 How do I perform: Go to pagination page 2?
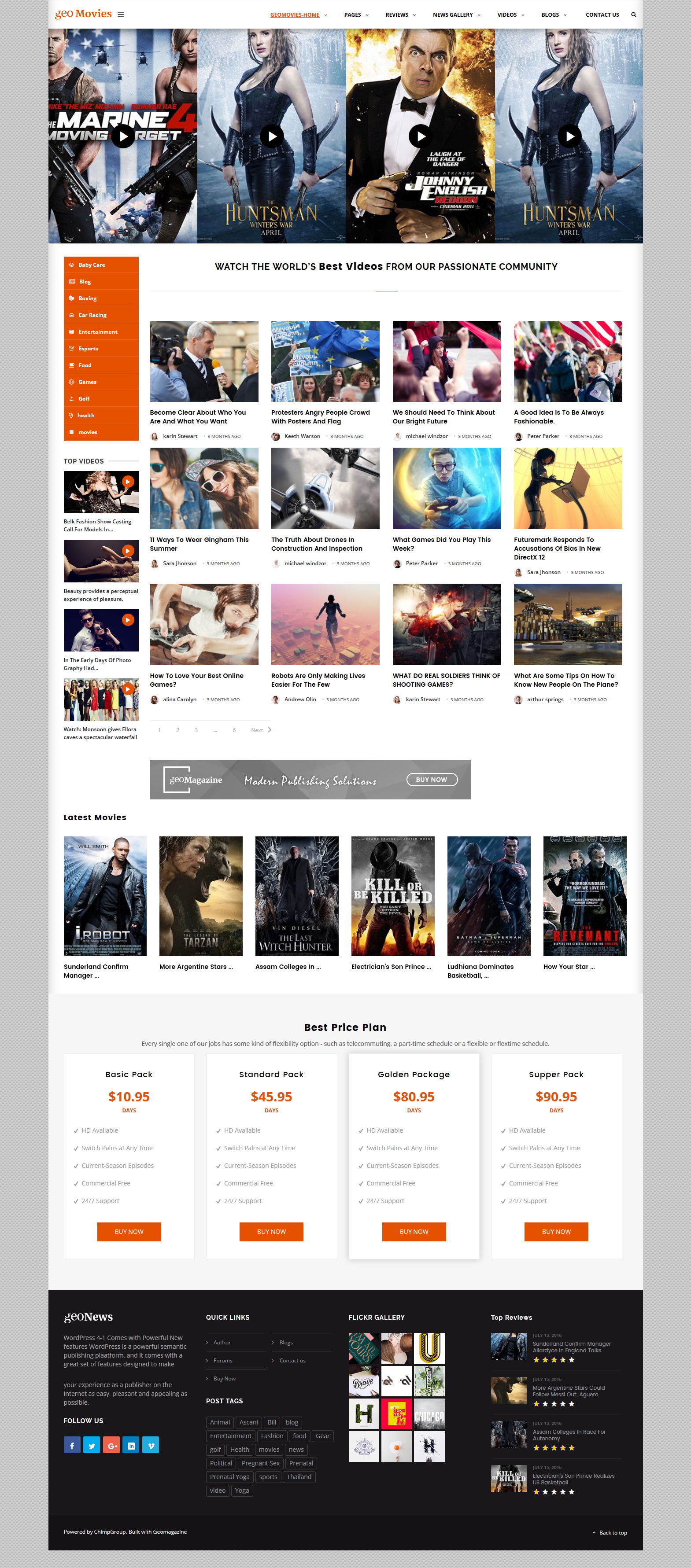(x=178, y=730)
